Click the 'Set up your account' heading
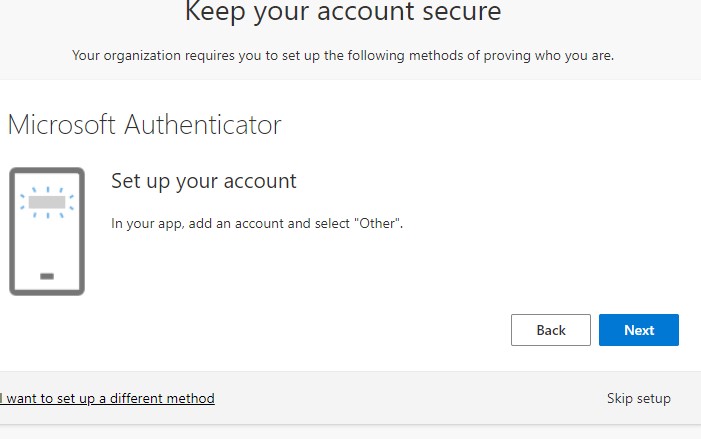701x439 pixels. pos(203,181)
